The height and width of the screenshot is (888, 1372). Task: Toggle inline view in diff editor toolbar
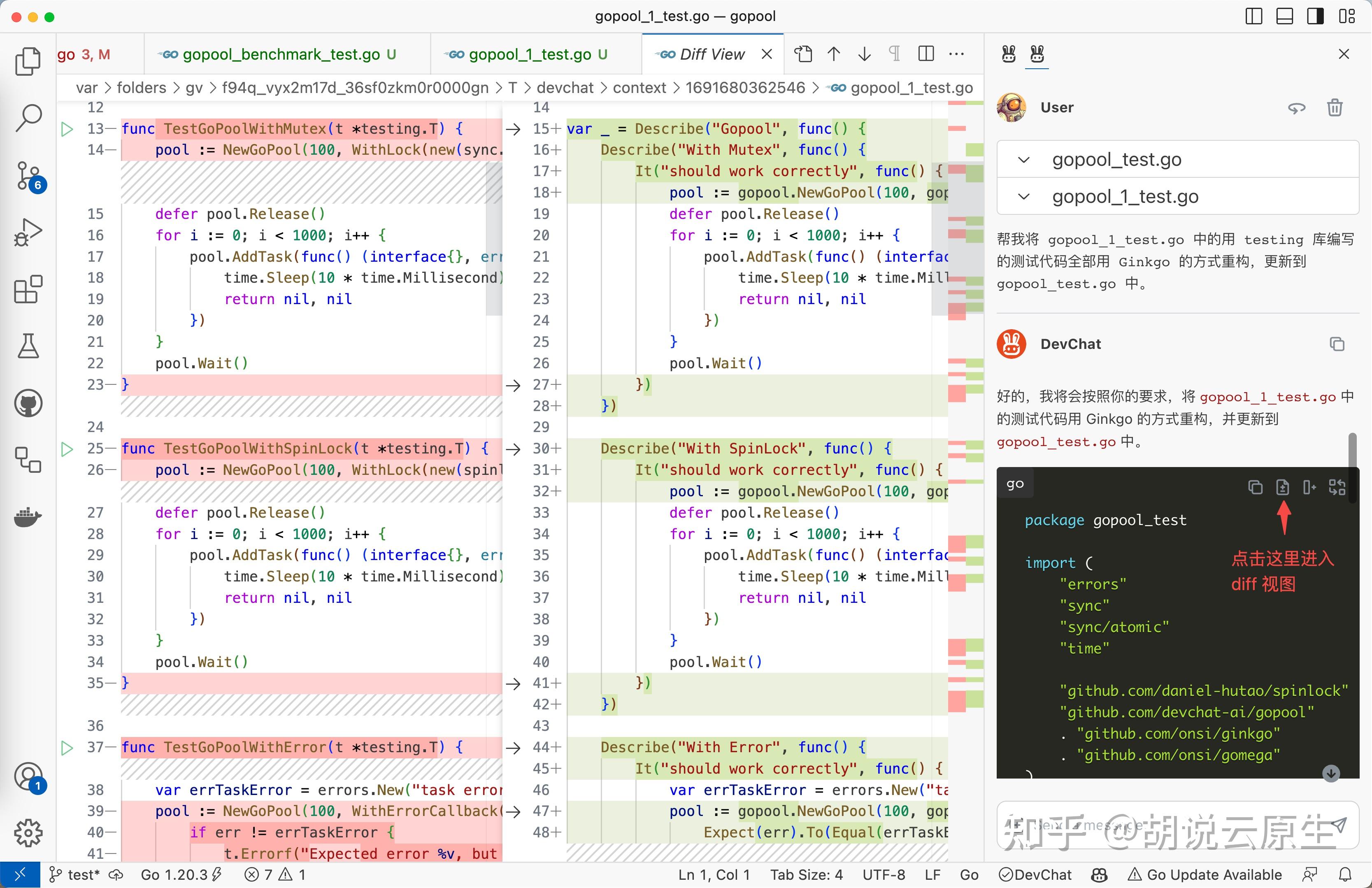(926, 54)
